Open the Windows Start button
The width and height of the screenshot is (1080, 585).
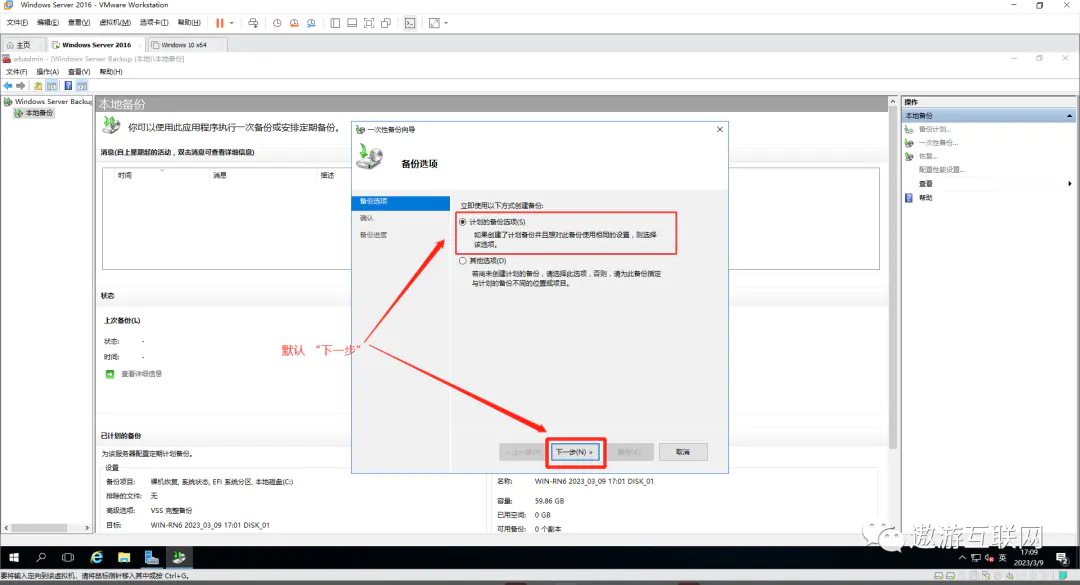[14, 557]
